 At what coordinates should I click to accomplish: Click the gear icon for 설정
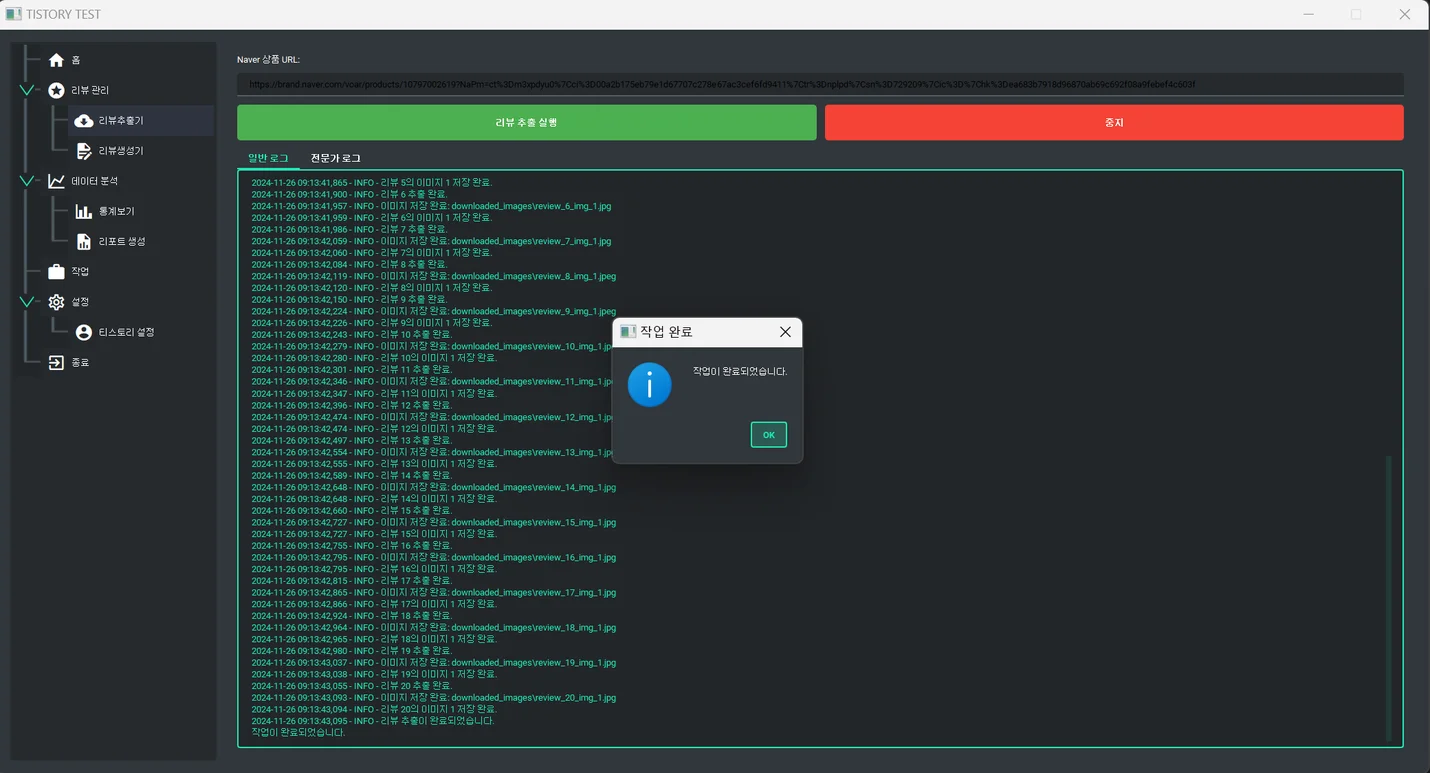point(56,302)
